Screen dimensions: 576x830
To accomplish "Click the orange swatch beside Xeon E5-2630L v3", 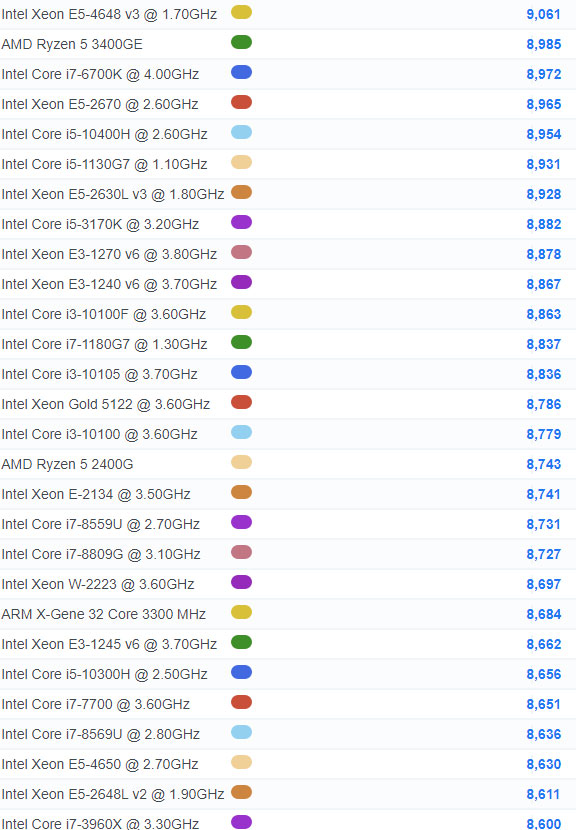I will (x=241, y=192).
